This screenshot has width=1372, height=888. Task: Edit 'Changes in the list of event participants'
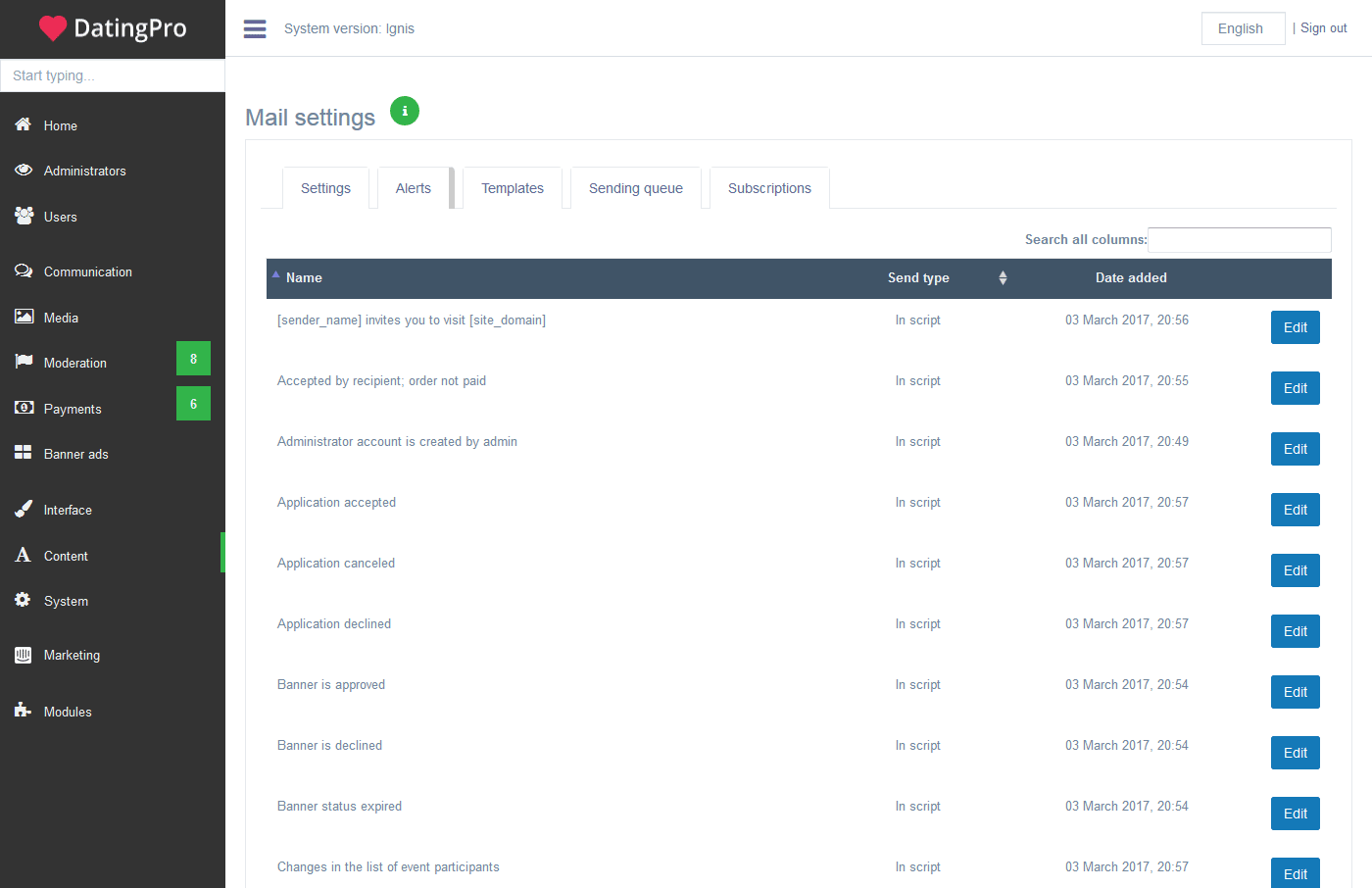coord(1296,873)
